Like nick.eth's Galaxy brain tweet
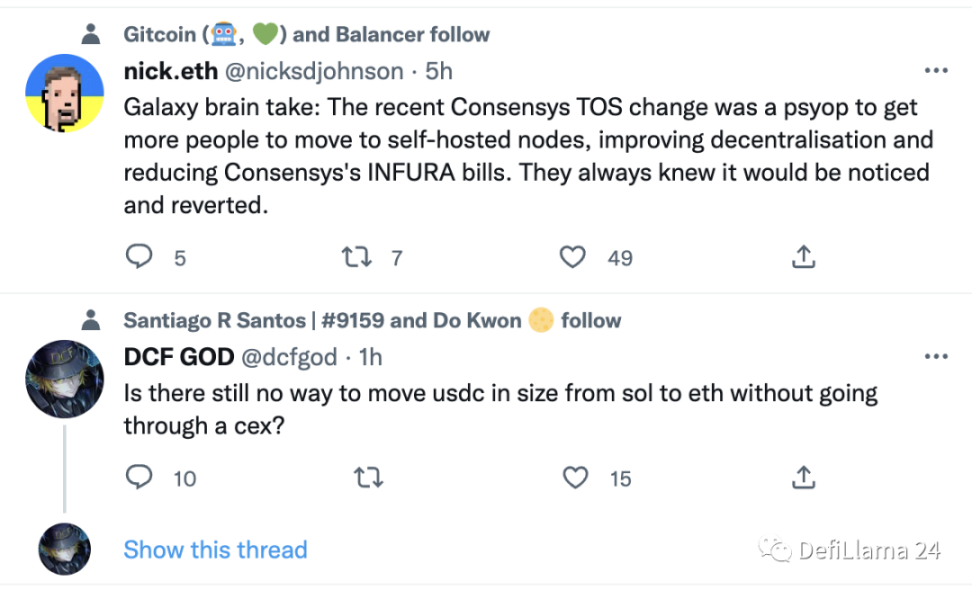Viewport: 972px width, 590px height. [572, 258]
